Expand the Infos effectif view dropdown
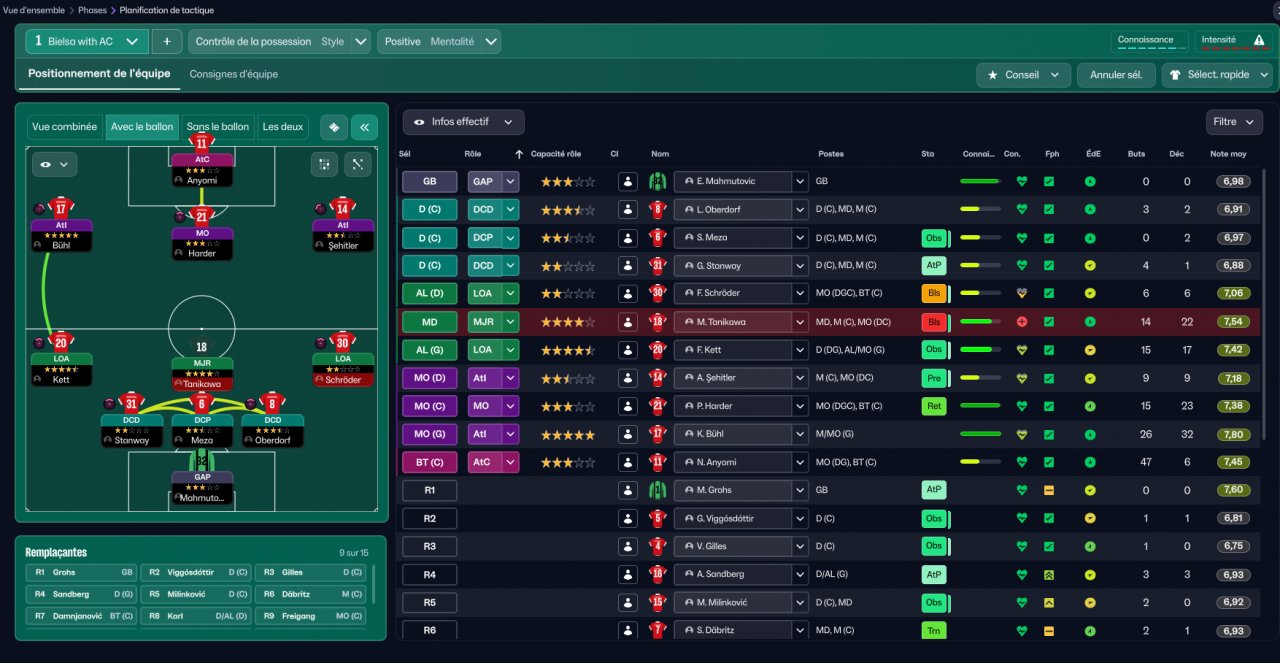 click(x=463, y=122)
